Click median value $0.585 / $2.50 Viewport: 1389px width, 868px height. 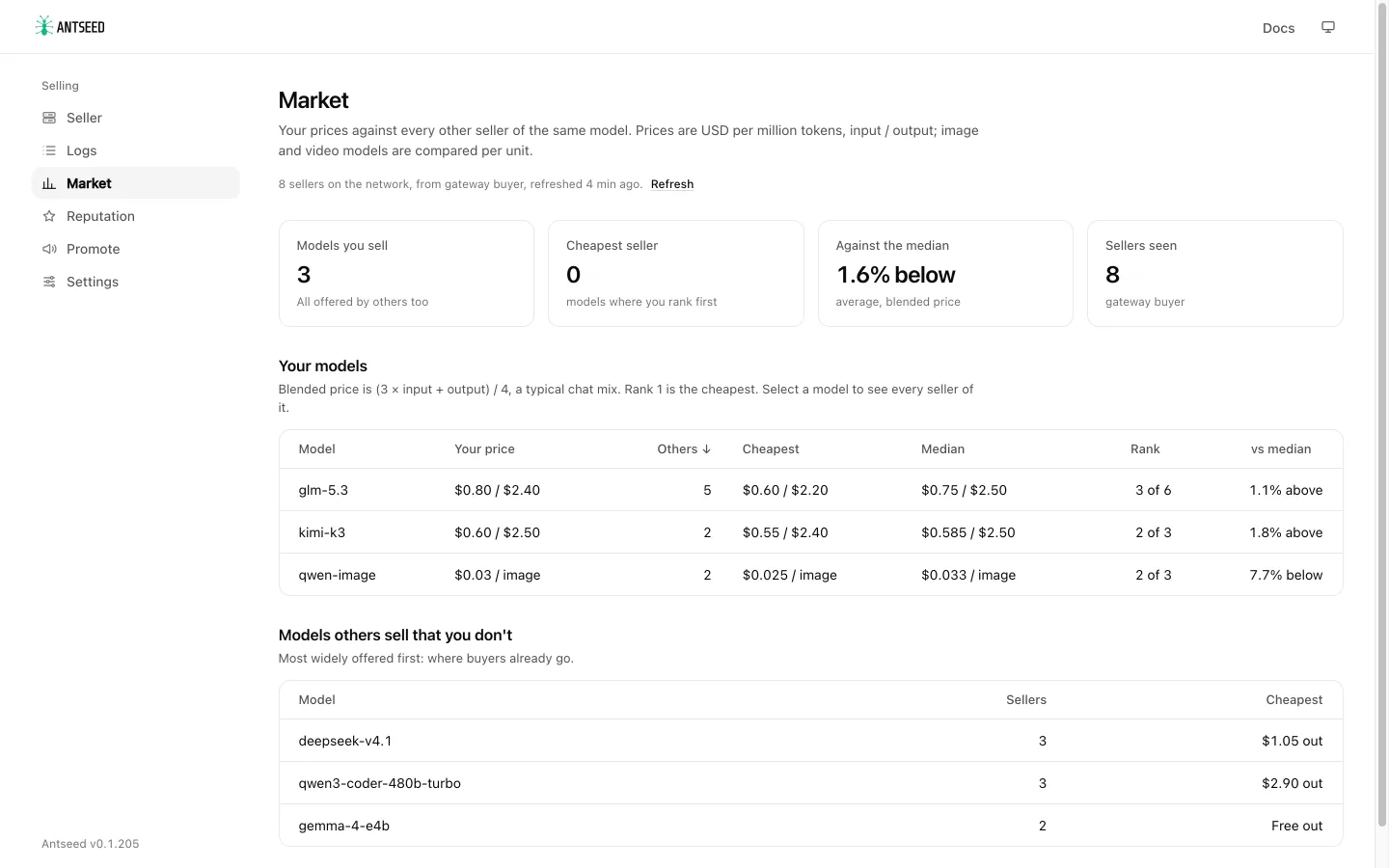[967, 532]
